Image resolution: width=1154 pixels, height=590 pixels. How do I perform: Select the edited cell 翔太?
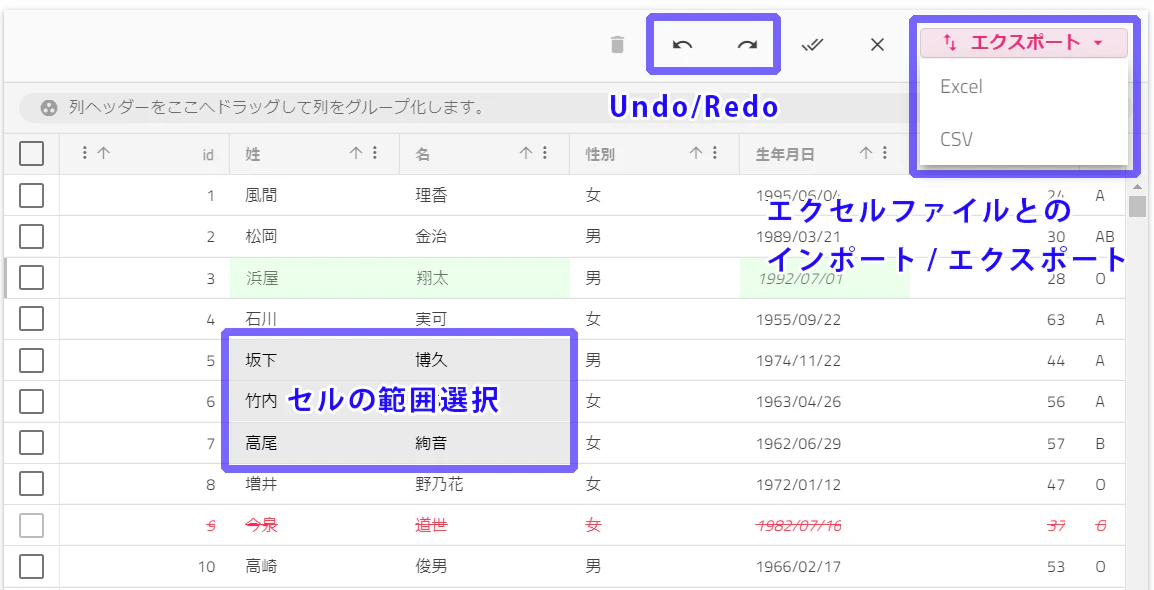484,278
